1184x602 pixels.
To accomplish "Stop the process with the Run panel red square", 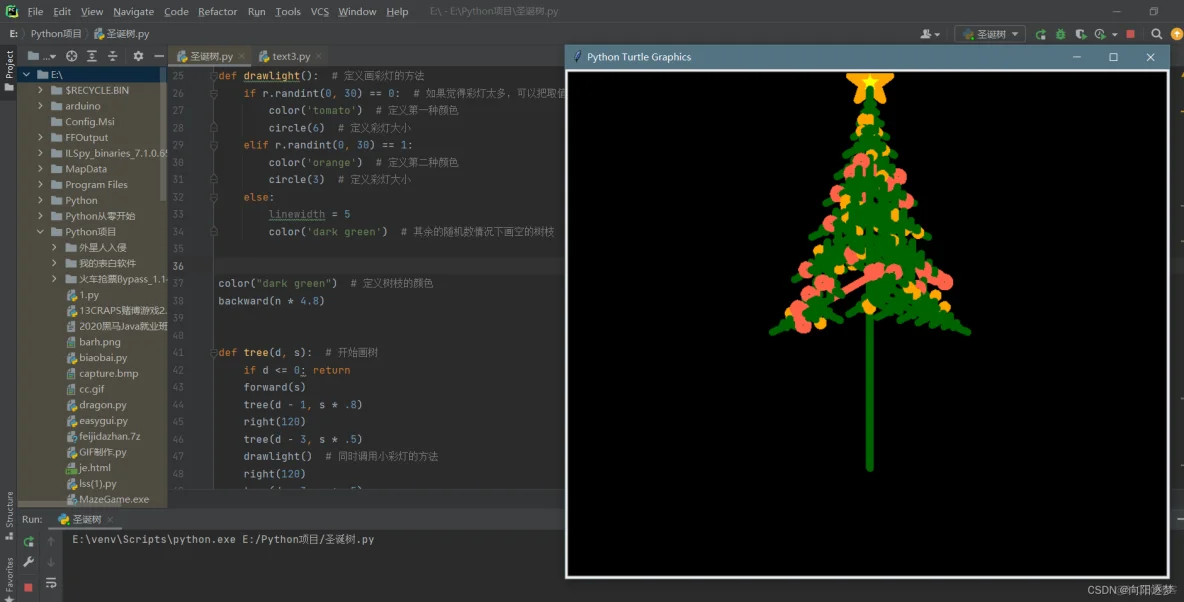I will click(x=29, y=587).
